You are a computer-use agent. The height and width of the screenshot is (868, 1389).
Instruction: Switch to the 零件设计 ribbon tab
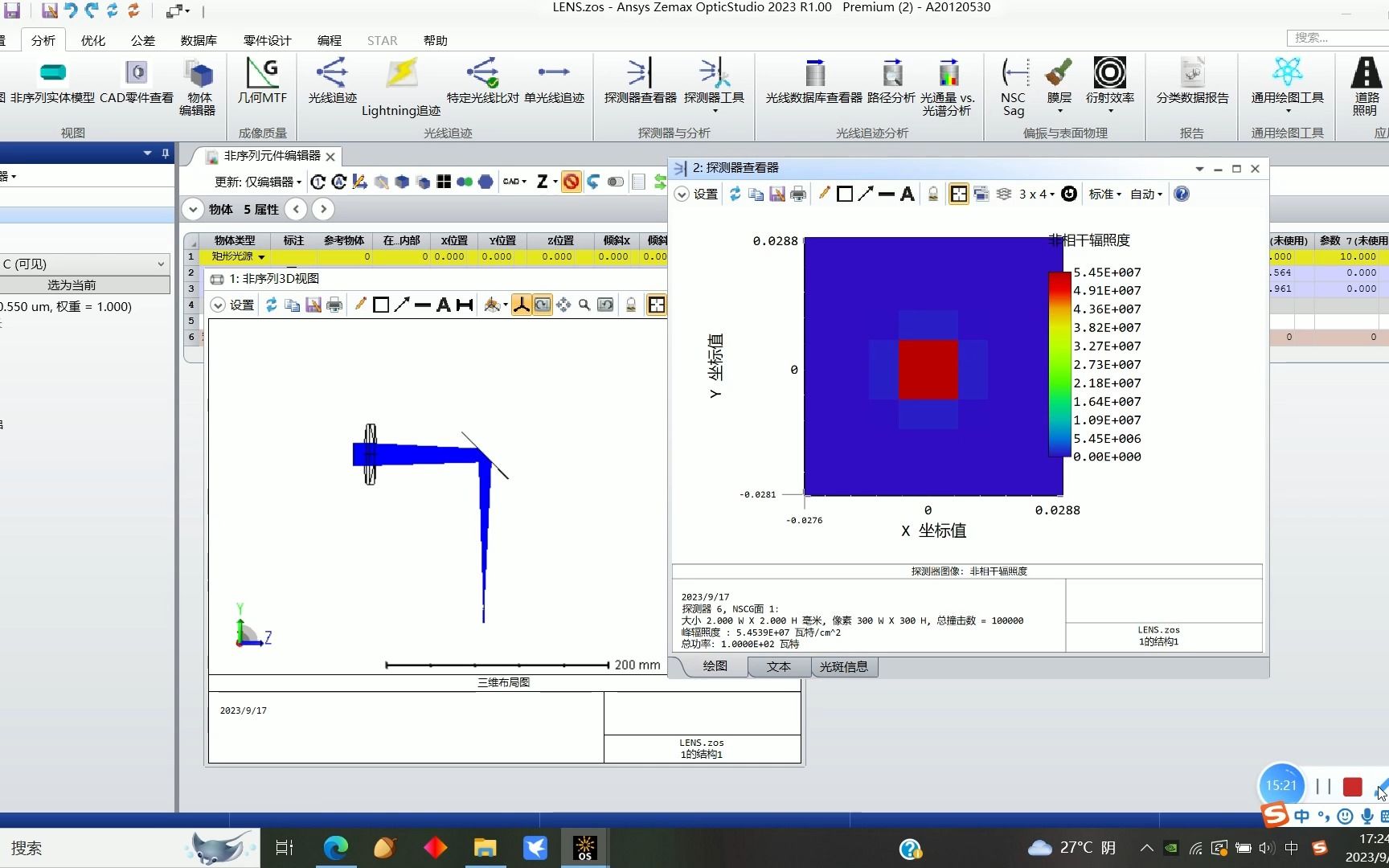point(268,40)
